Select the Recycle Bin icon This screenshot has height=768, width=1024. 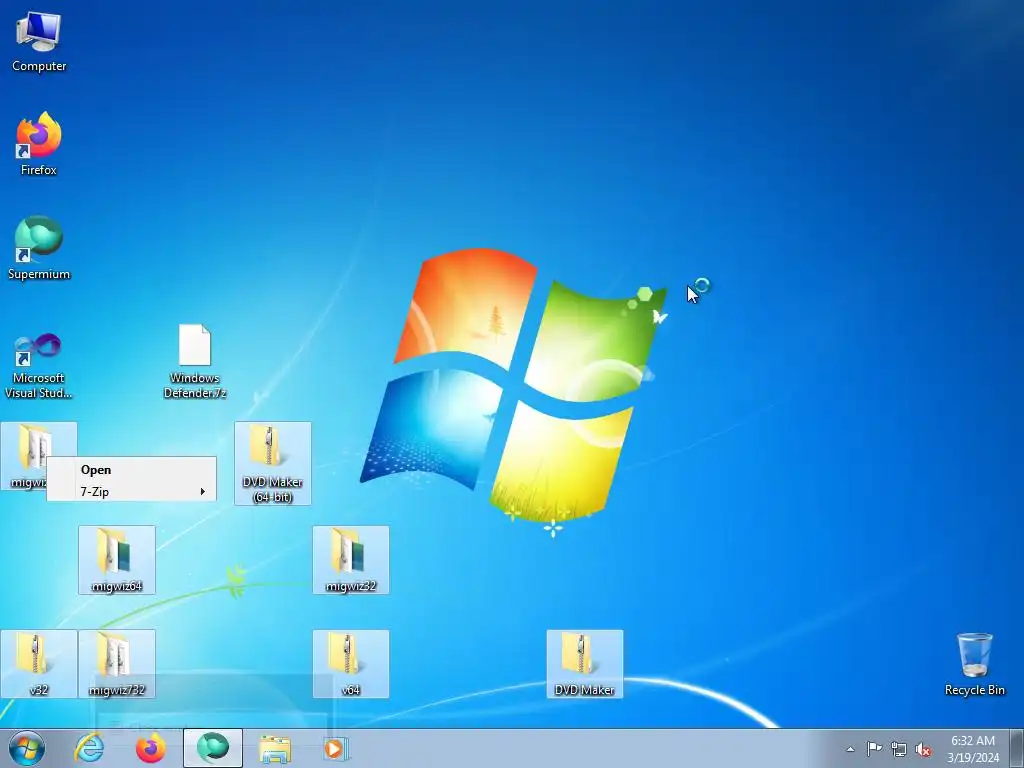tap(974, 664)
